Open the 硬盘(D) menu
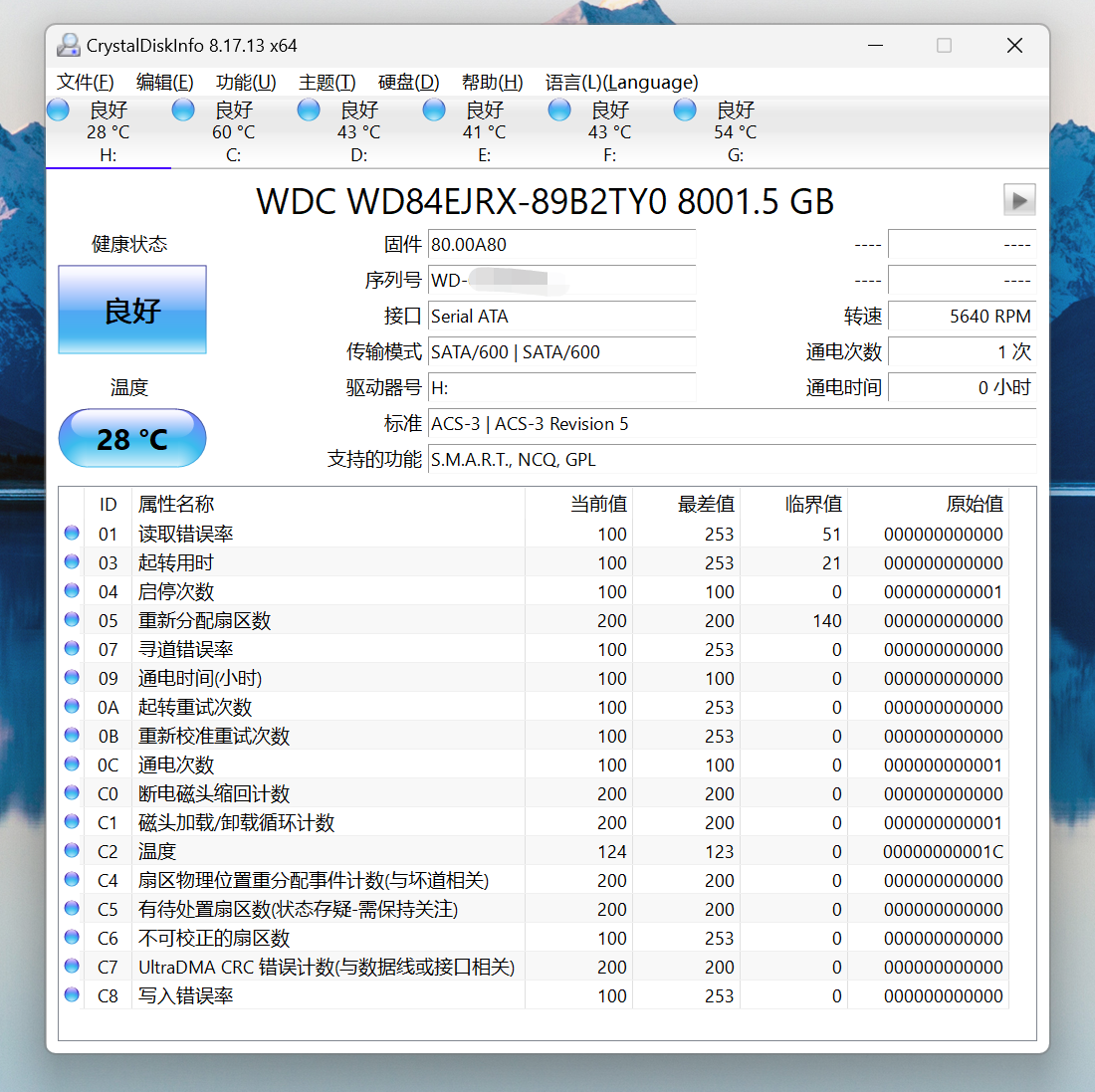Screen dimensions: 1095x1092 pyautogui.click(x=408, y=83)
